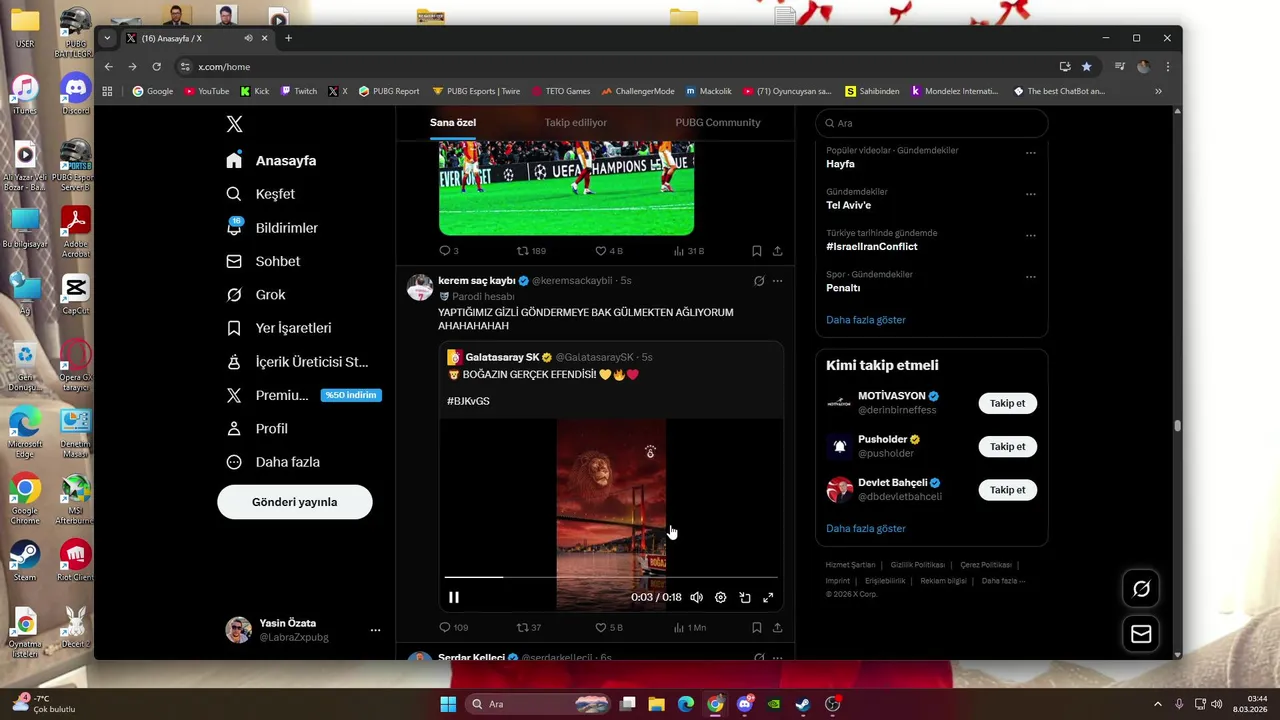Click the X logo in sidebar
This screenshot has width=1280, height=720.
234,124
